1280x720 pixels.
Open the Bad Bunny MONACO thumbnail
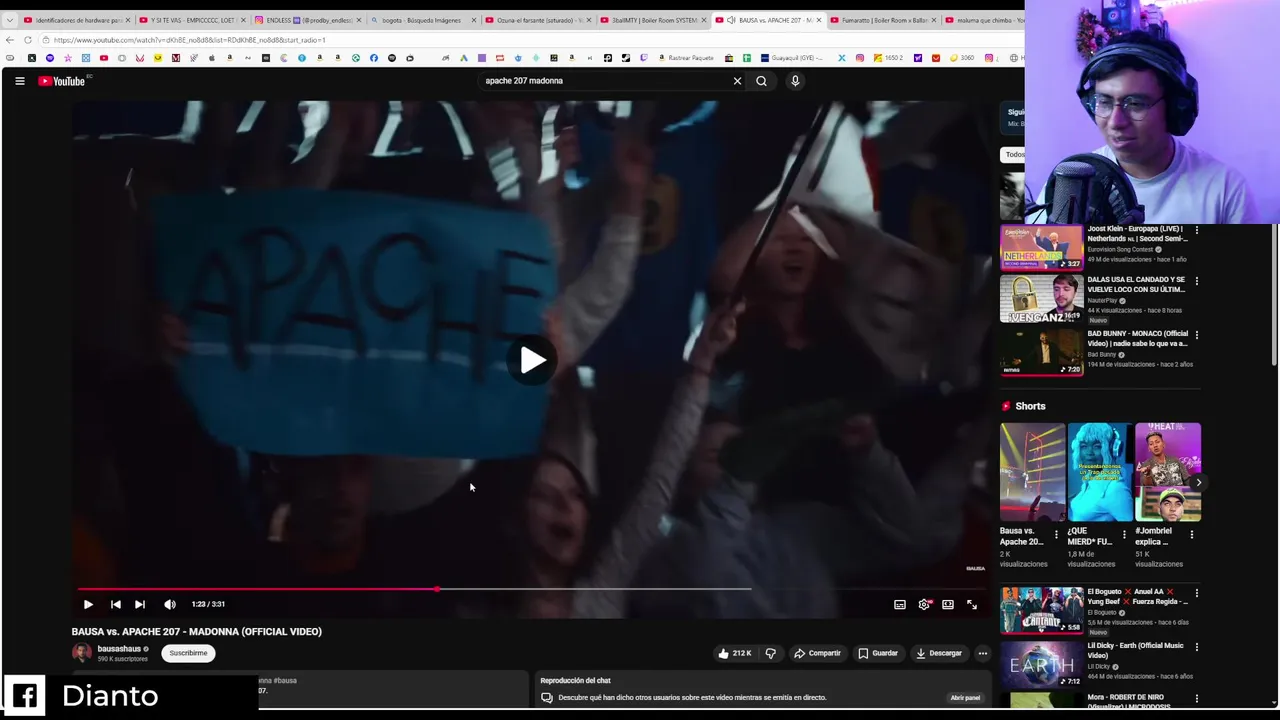[1041, 352]
